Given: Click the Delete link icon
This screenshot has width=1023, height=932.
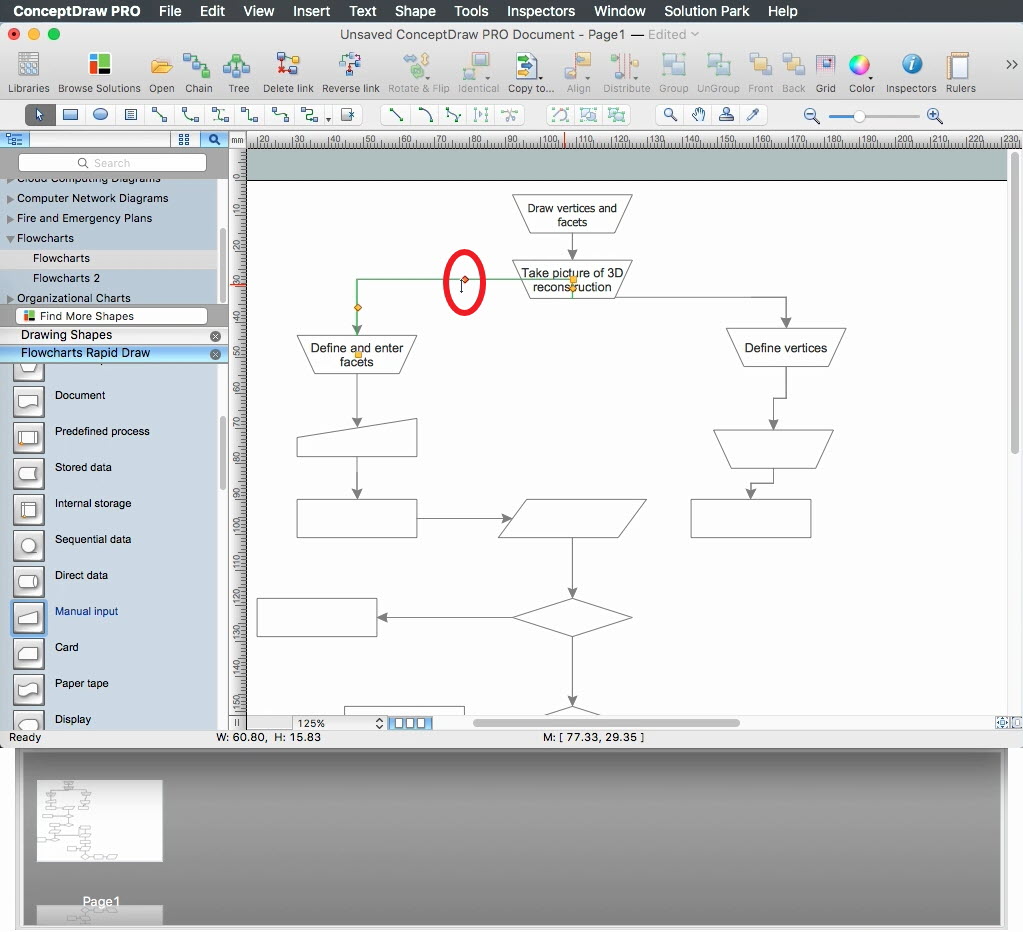Looking at the screenshot, I should [288, 67].
